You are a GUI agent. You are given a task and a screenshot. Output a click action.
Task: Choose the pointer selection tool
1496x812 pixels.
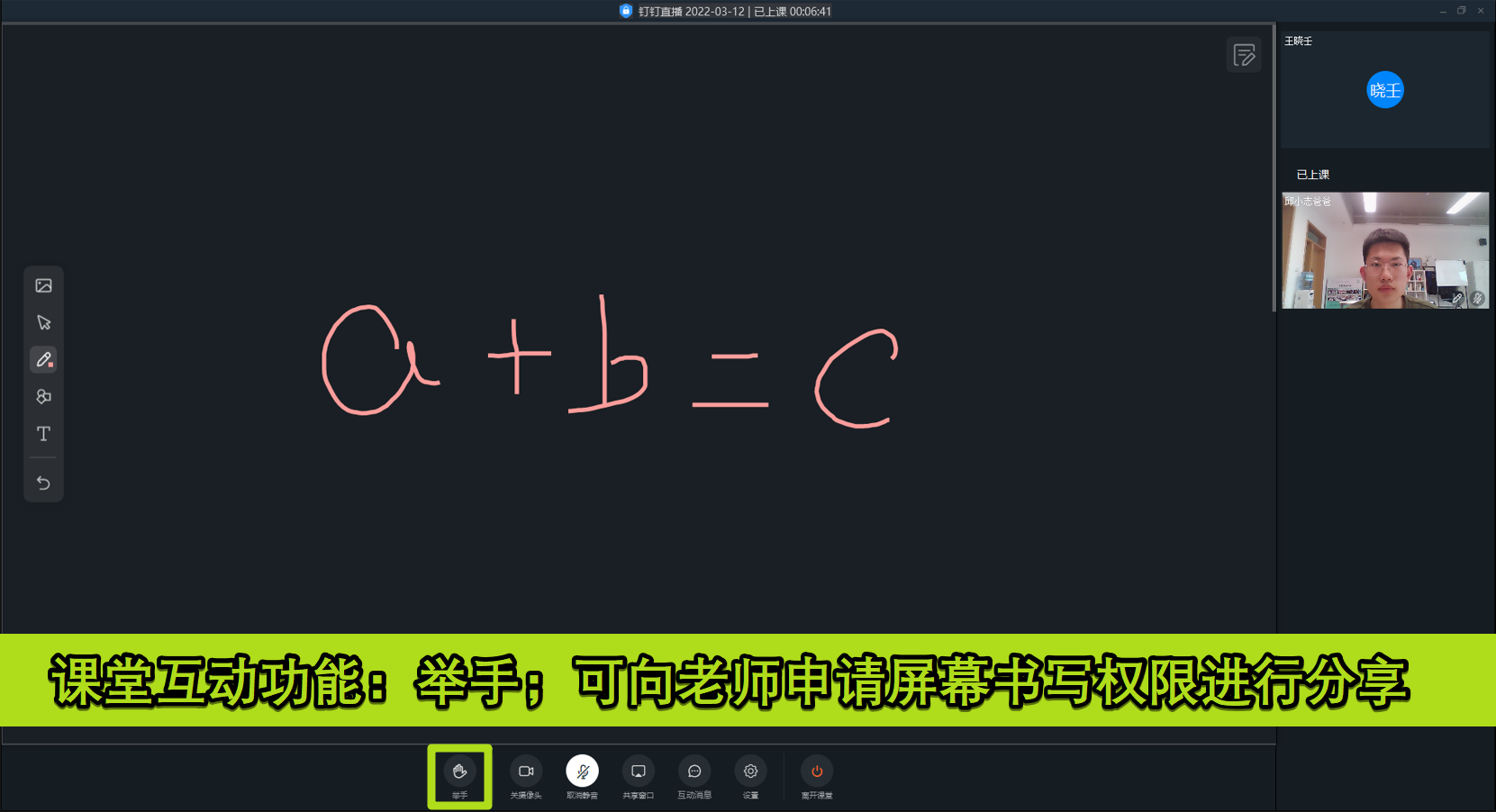43,323
